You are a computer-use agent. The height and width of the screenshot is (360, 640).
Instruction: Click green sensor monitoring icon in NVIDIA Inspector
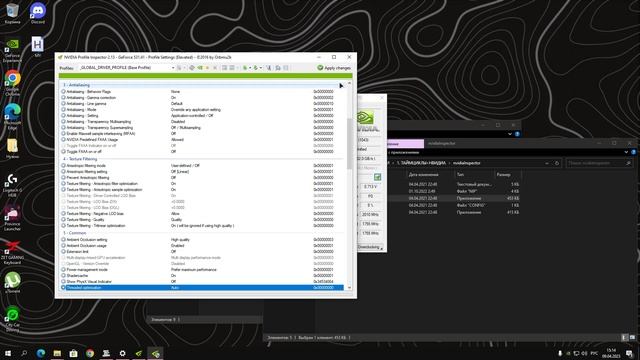pyautogui.click(x=378, y=177)
